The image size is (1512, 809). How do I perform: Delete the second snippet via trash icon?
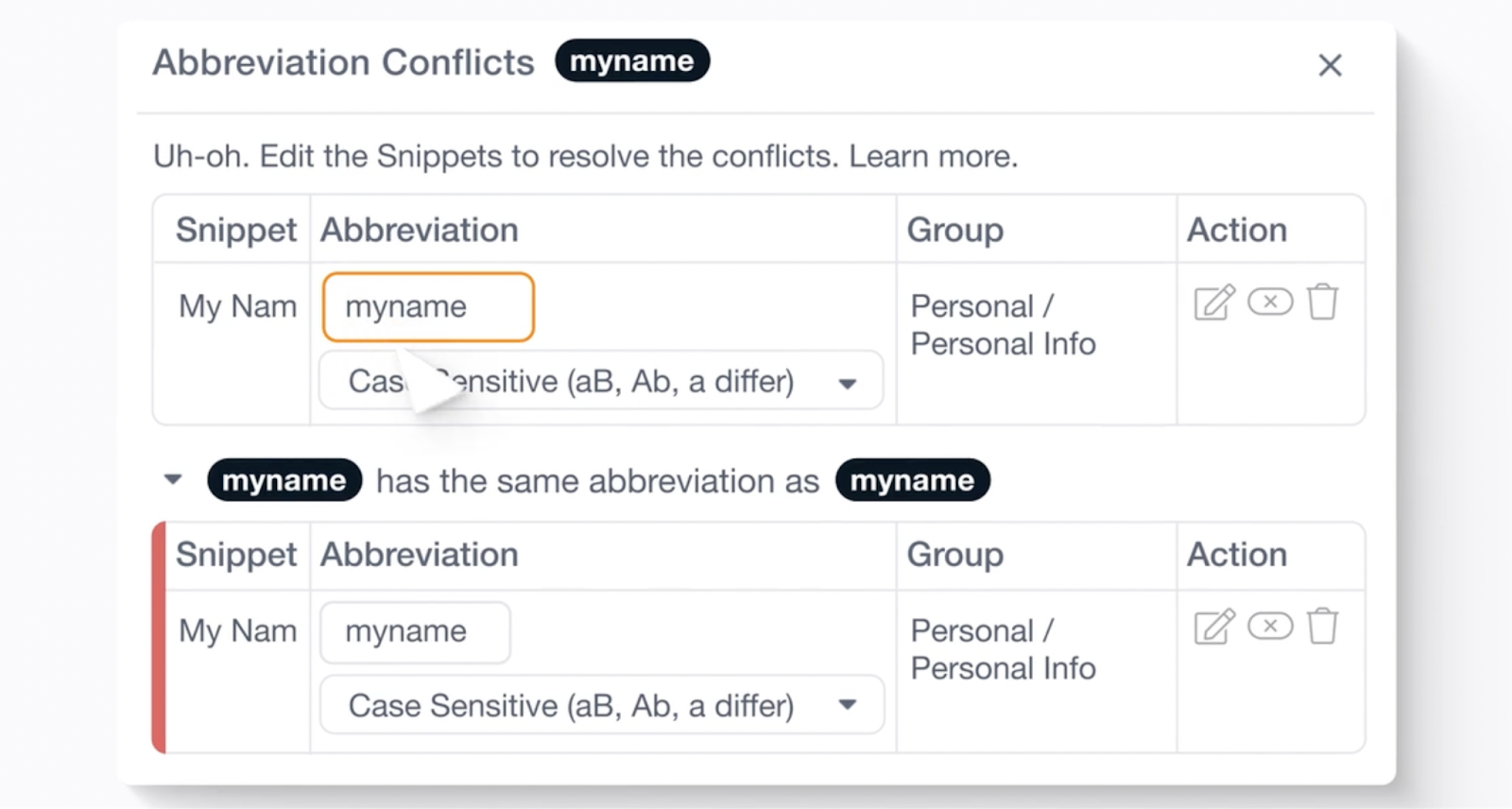pos(1322,627)
